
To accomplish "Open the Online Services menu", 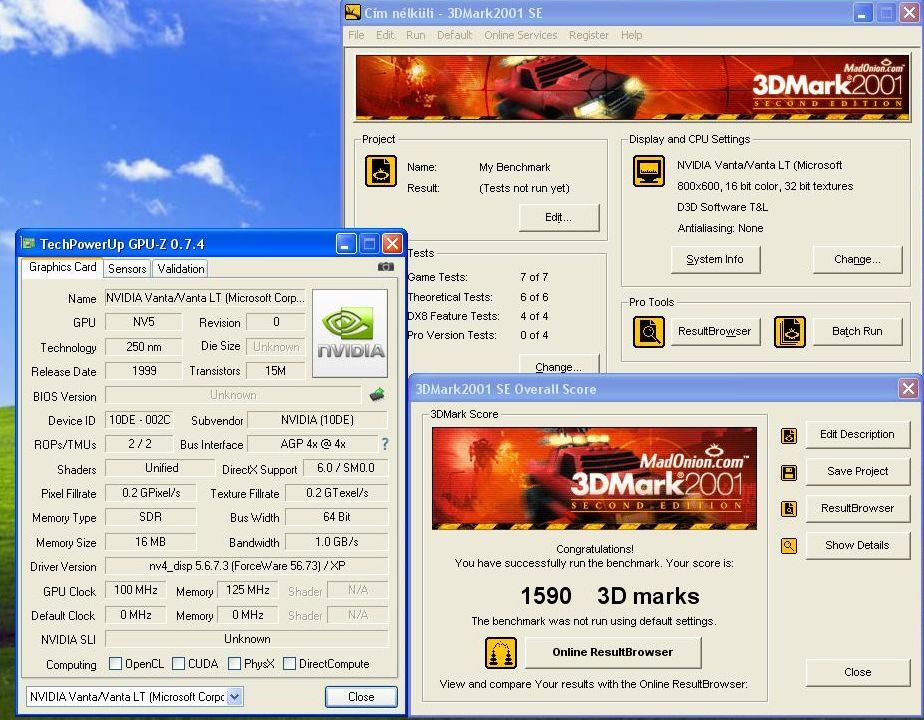I will (x=520, y=35).
